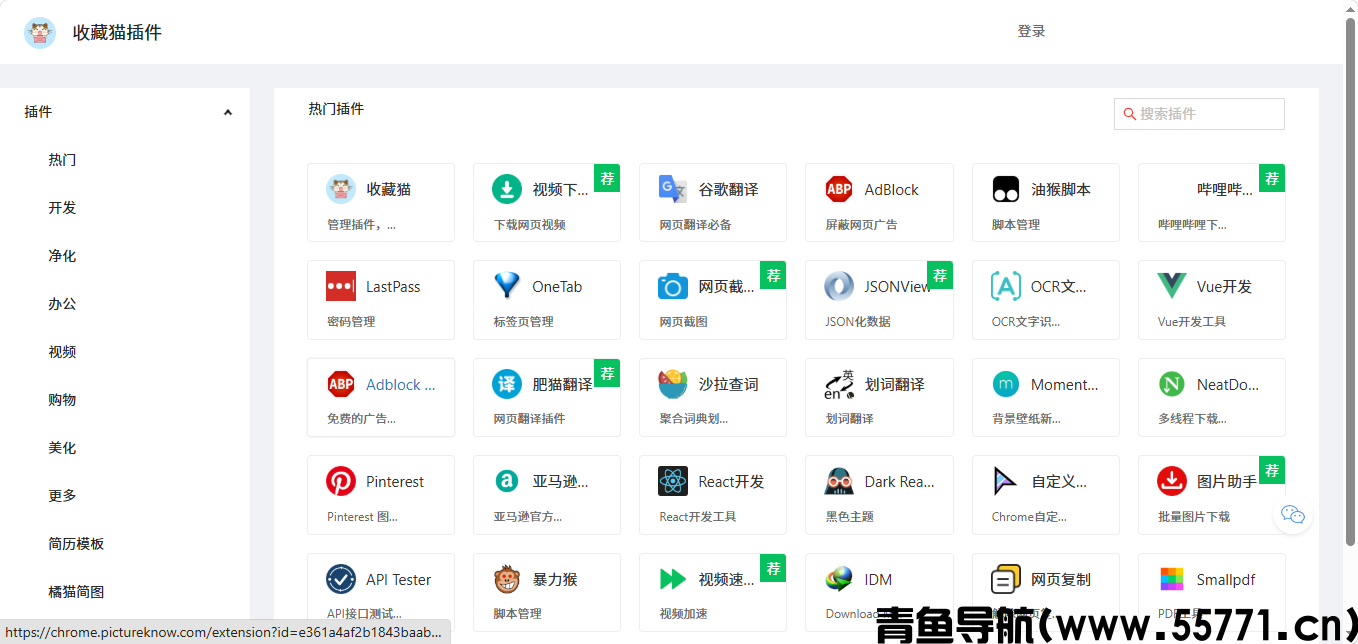Choose 美化 sidebar category
The height and width of the screenshot is (644, 1358).
coord(62,448)
